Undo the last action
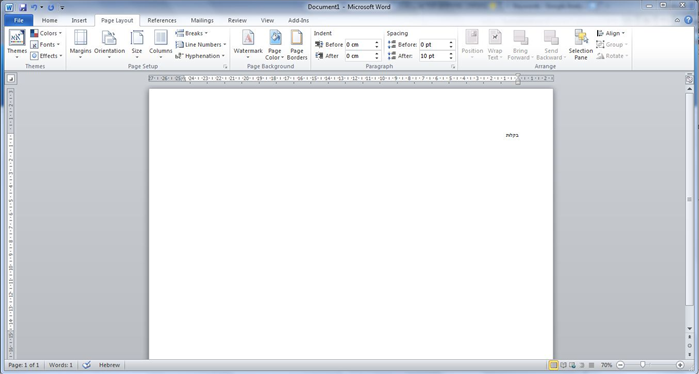 pos(34,7)
